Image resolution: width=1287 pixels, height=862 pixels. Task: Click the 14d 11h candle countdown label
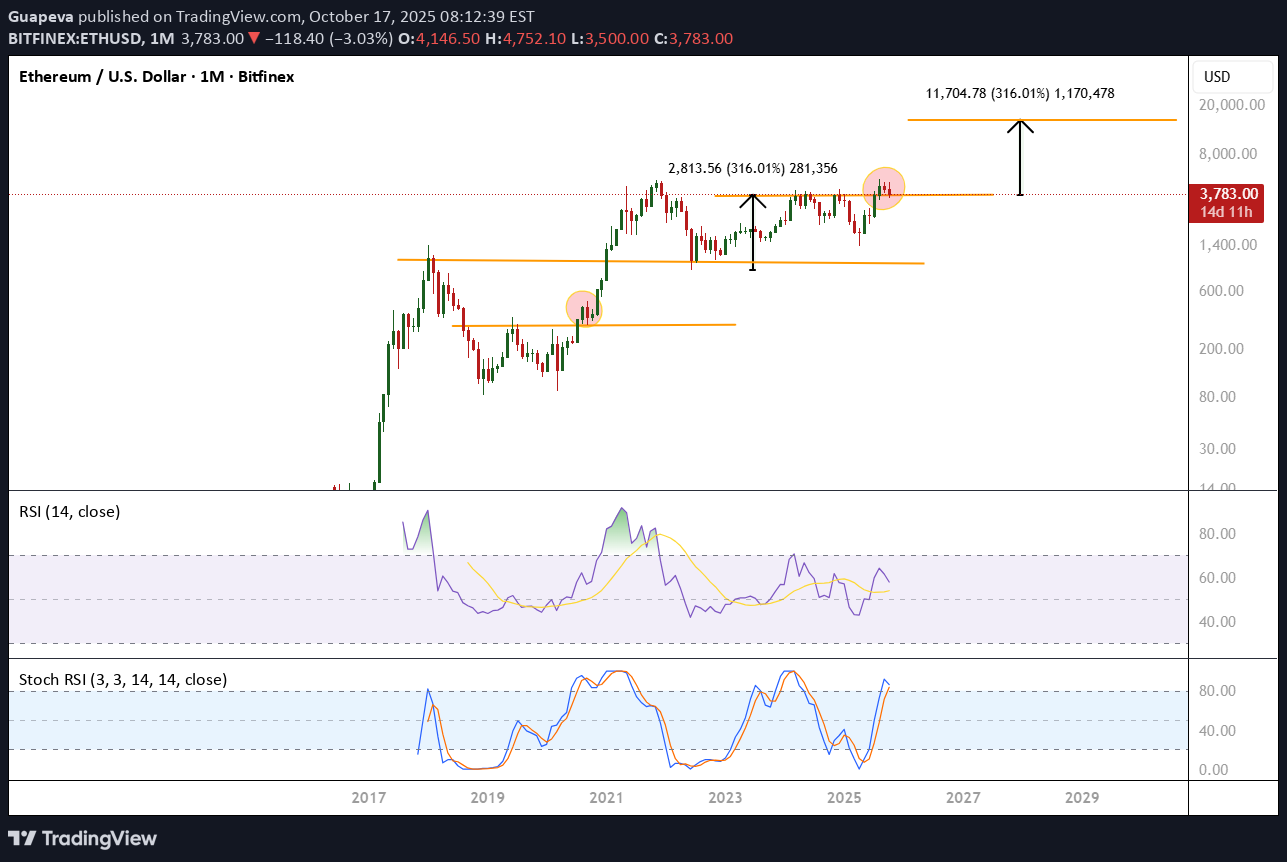1225,212
